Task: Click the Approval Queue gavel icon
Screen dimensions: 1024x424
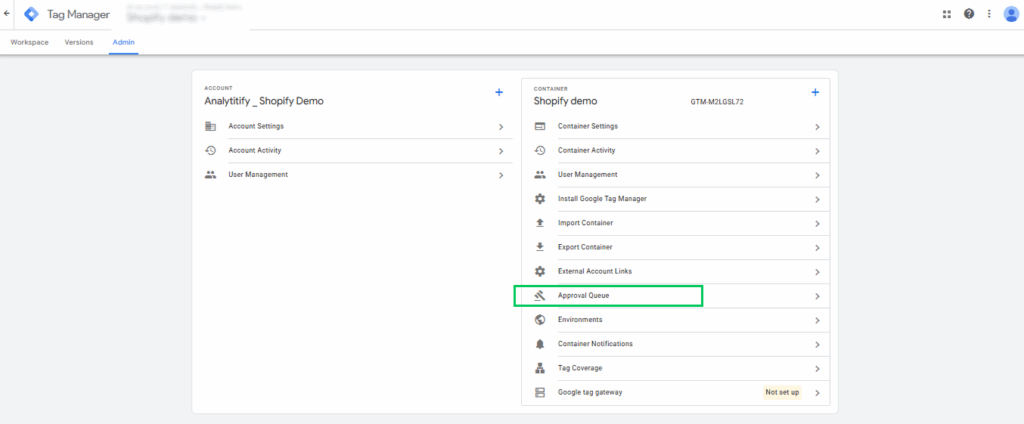Action: 539,296
